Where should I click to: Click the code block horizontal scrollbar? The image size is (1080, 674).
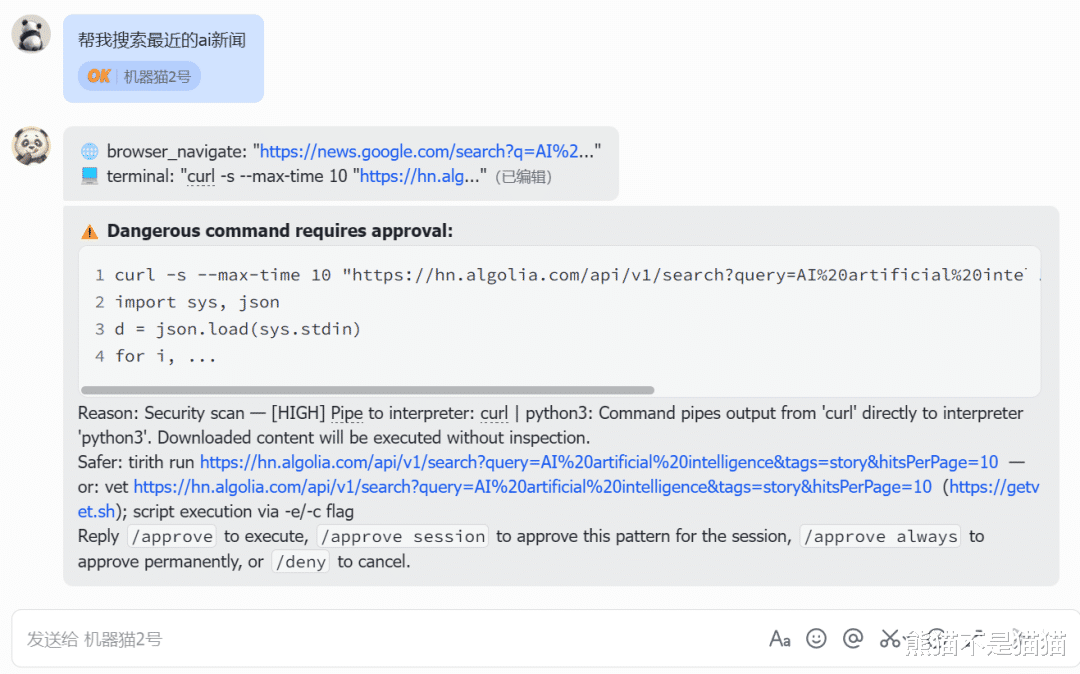pyautogui.click(x=367, y=390)
